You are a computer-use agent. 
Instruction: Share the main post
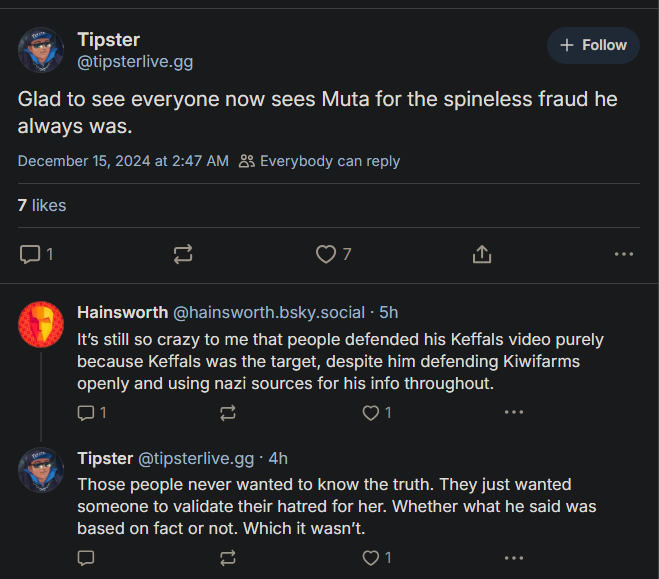tap(481, 254)
